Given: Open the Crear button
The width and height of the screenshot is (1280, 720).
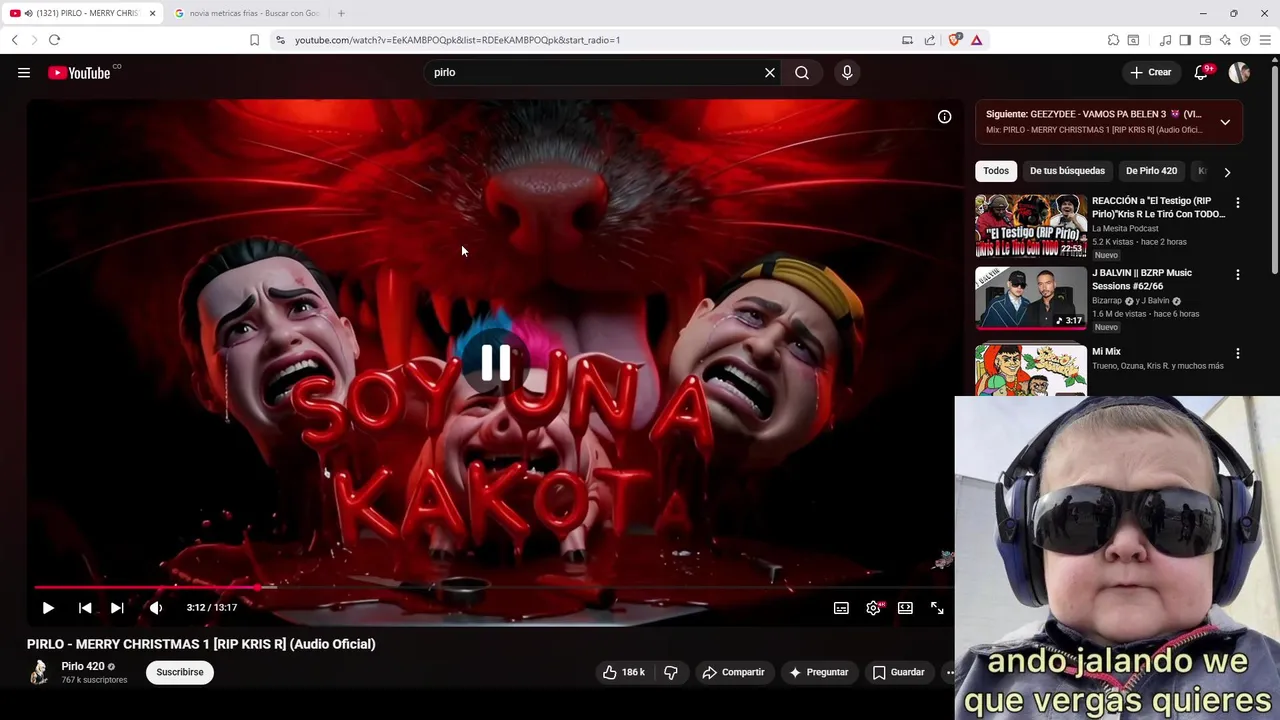Looking at the screenshot, I should click(1151, 72).
